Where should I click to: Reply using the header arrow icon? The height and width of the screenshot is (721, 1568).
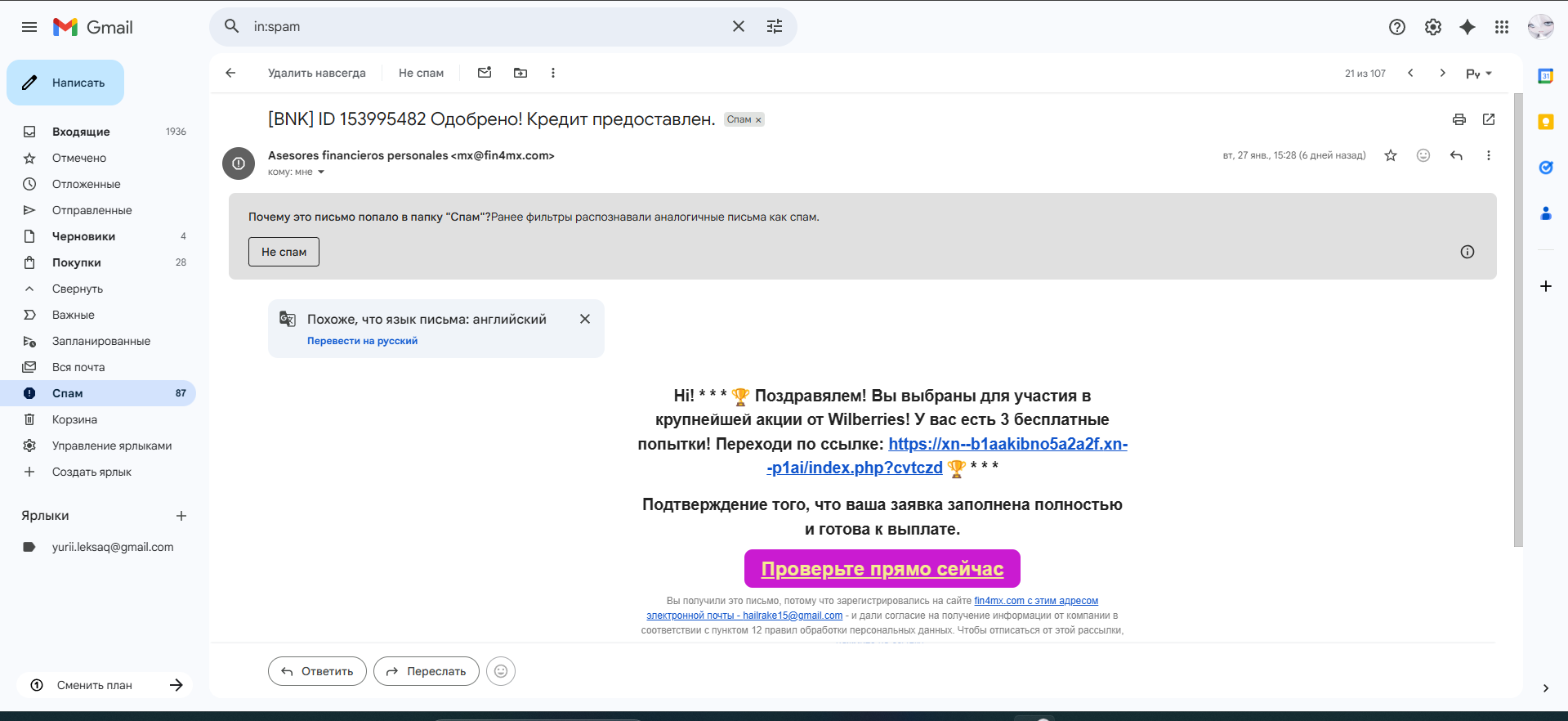(1456, 155)
